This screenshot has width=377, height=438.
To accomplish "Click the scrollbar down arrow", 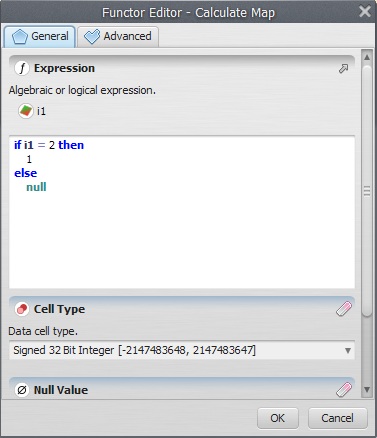I will coord(367,389).
